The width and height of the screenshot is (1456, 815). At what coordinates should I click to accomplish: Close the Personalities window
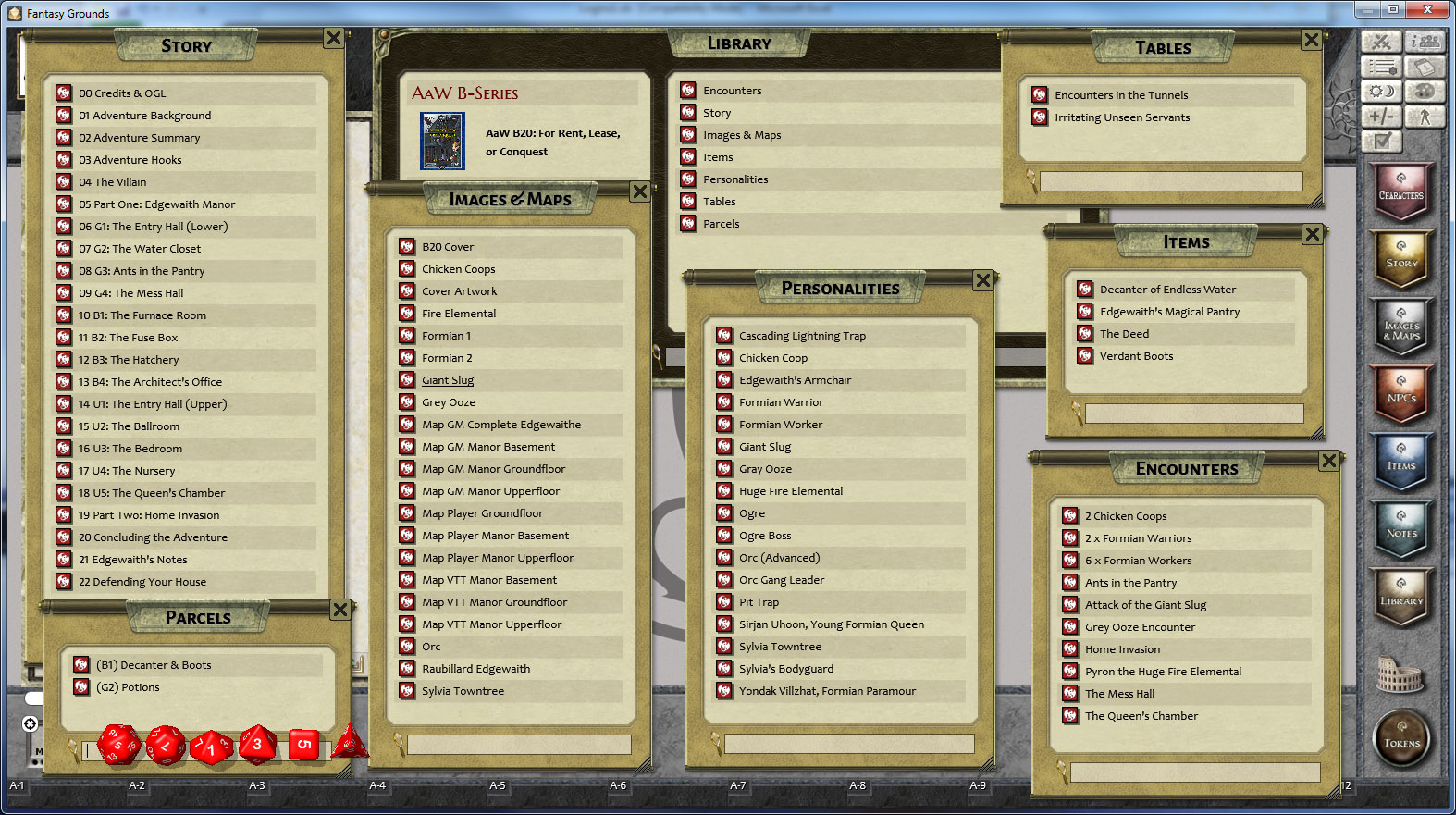(983, 280)
